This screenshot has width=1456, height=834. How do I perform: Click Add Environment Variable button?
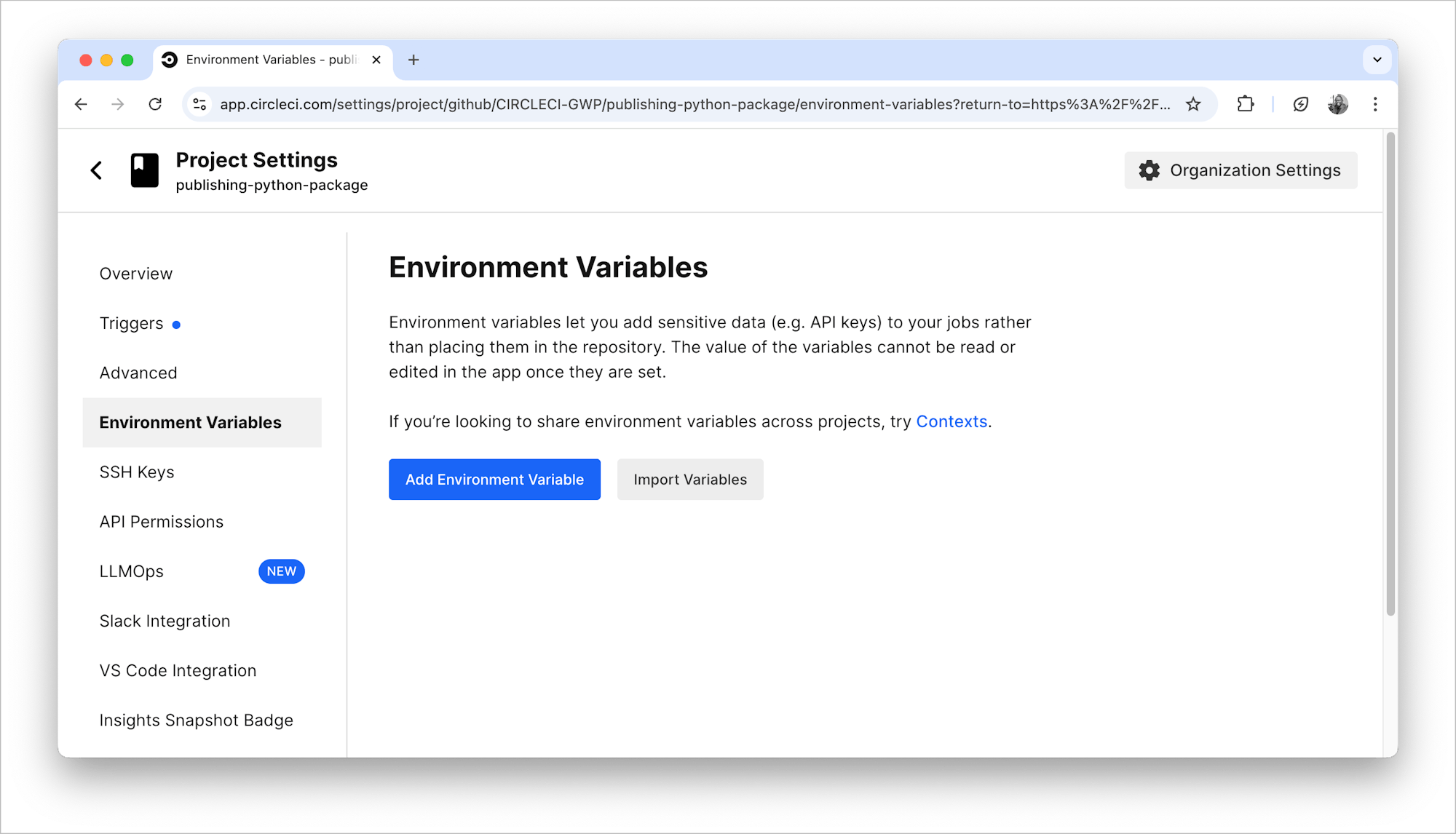coord(494,480)
